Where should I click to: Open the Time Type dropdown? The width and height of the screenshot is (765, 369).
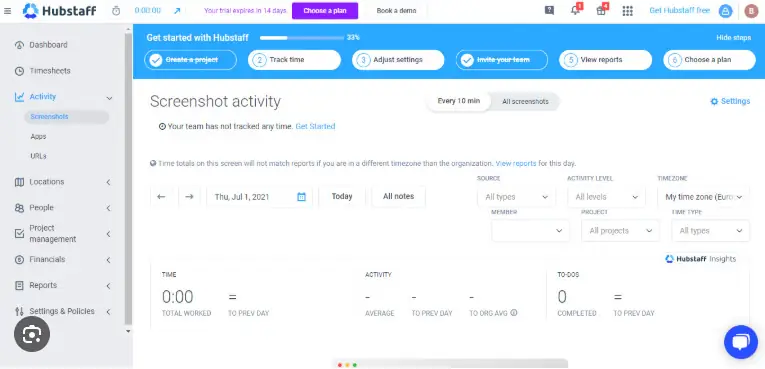point(711,231)
